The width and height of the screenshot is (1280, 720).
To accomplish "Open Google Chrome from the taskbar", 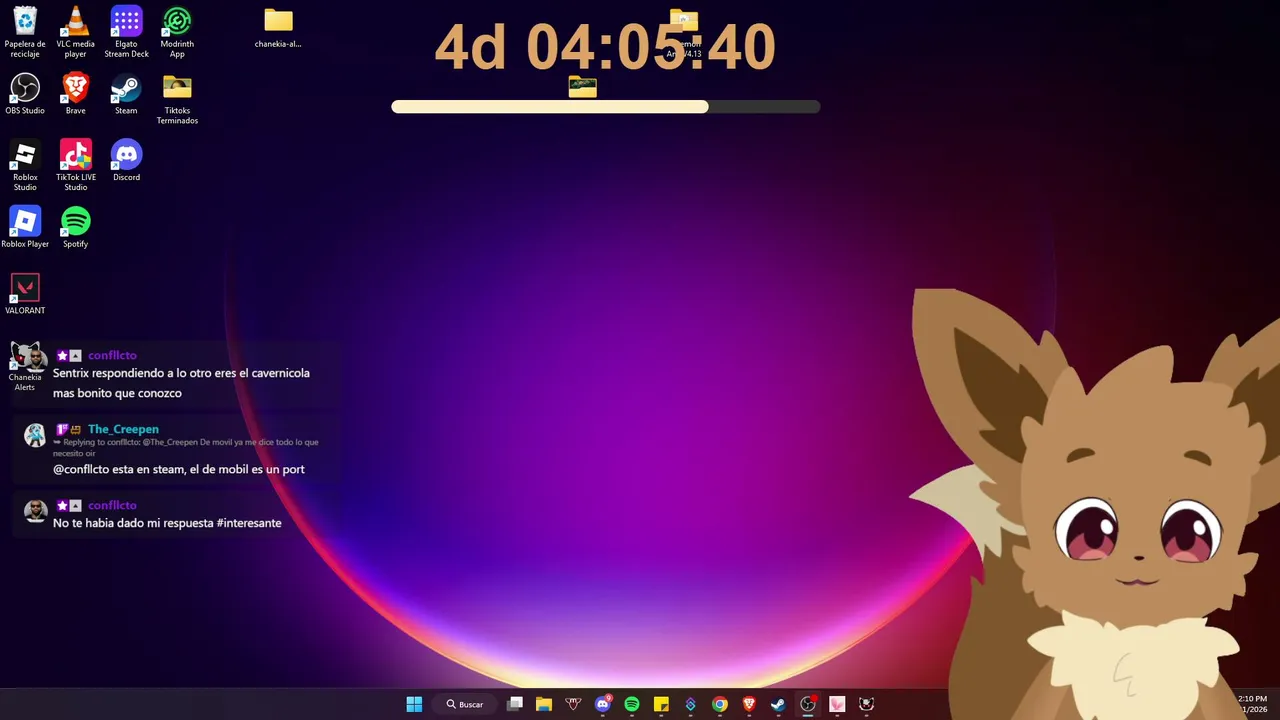I will pos(719,704).
